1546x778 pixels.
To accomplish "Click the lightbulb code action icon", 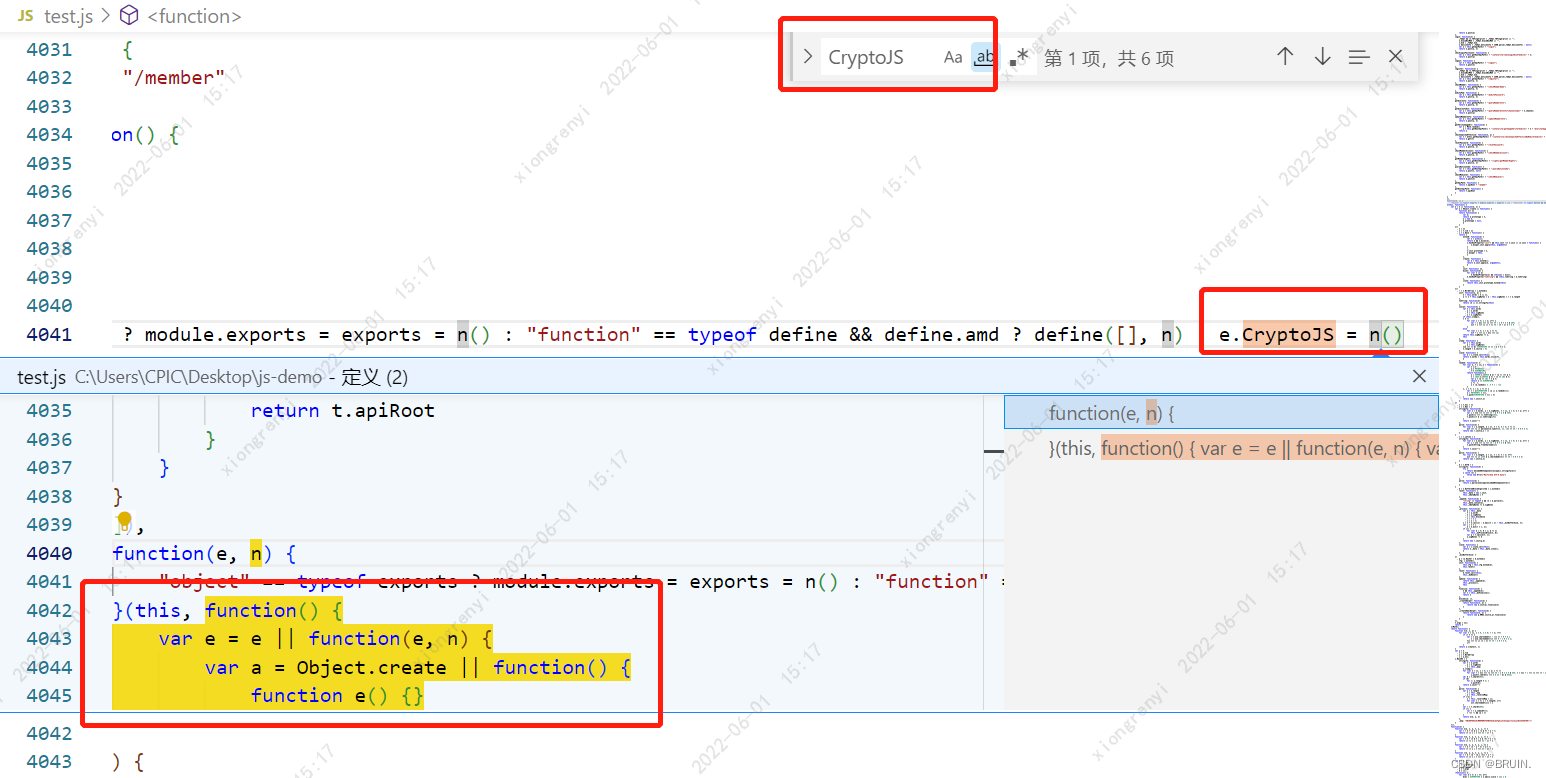I will [x=124, y=520].
